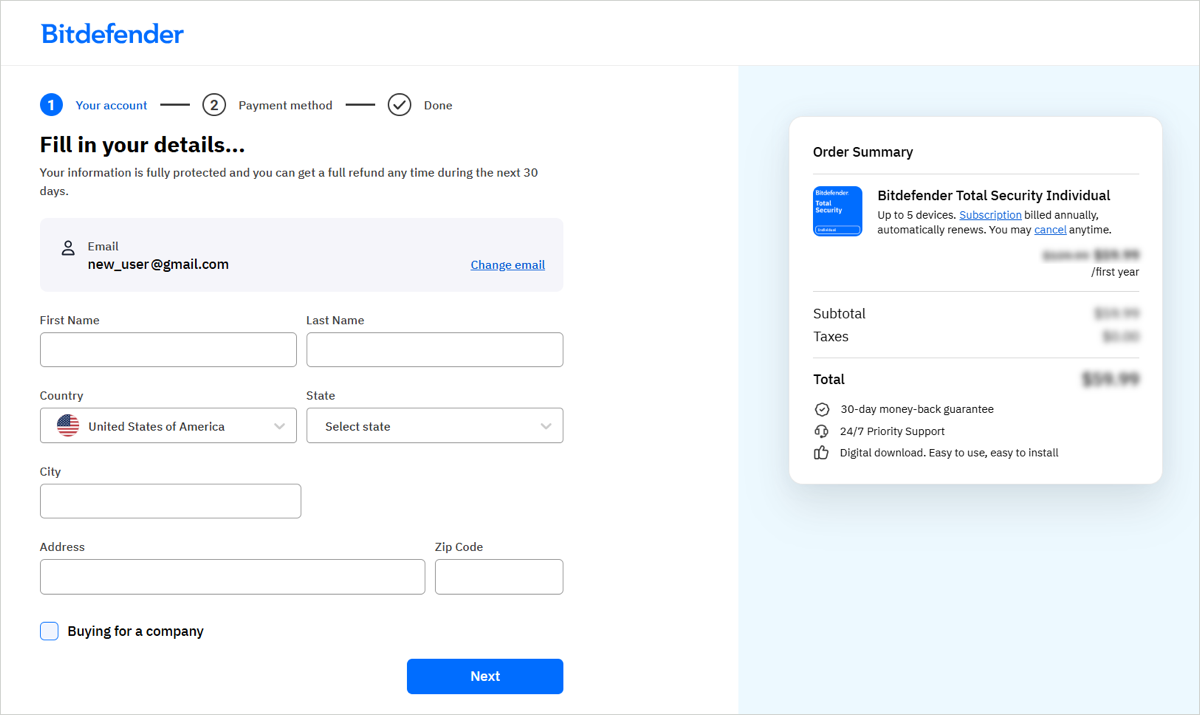This screenshot has height=715, width=1200.
Task: Open the Subscription link in Order Summary
Action: coord(990,214)
